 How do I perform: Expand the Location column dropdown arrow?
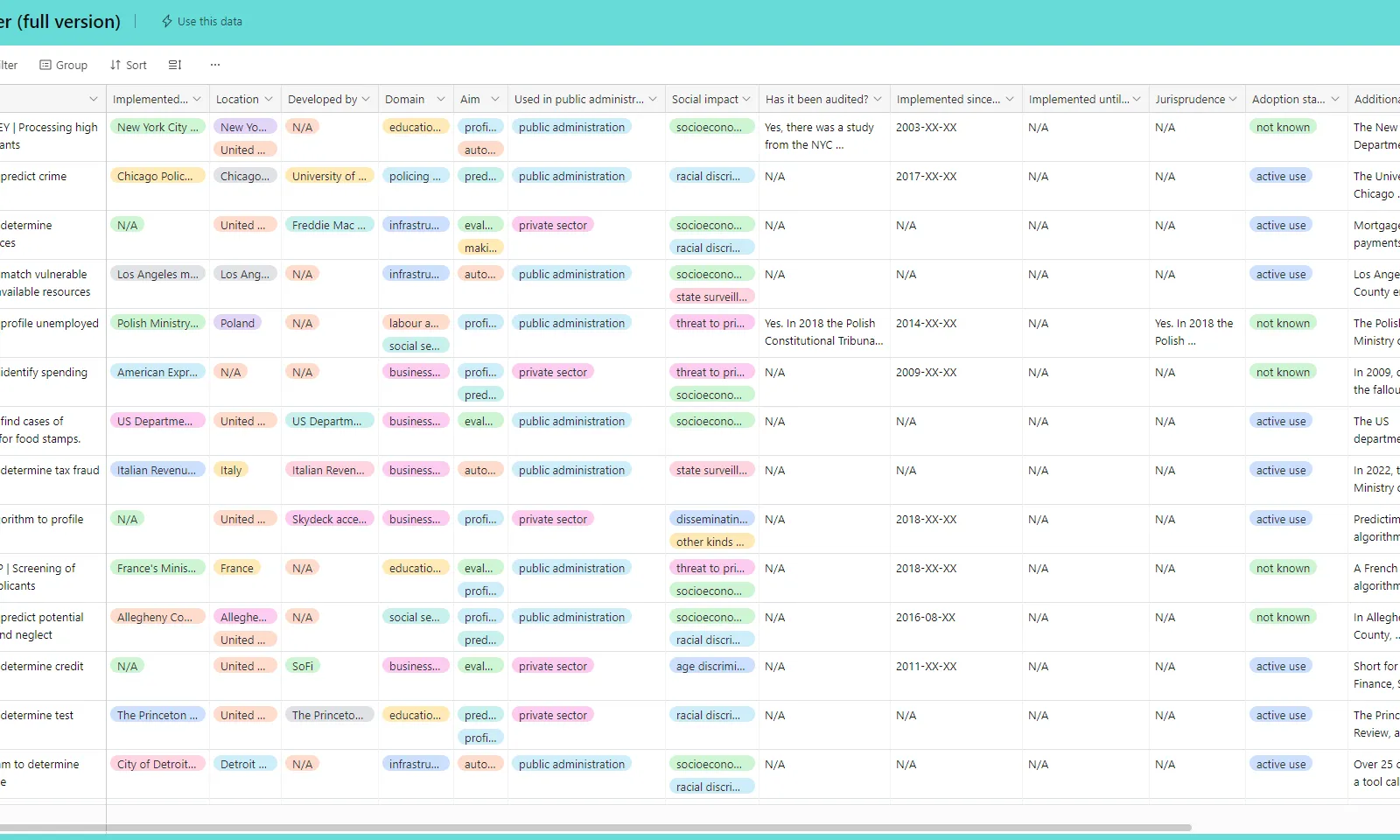269,100
